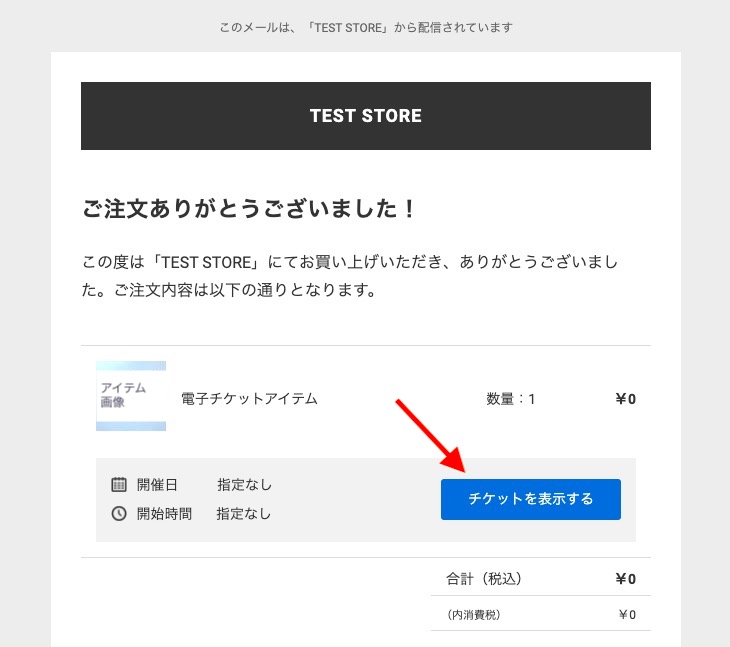Click the calendar icon beside 開催日
Image resolution: width=730 pixels, height=647 pixels.
(x=119, y=485)
